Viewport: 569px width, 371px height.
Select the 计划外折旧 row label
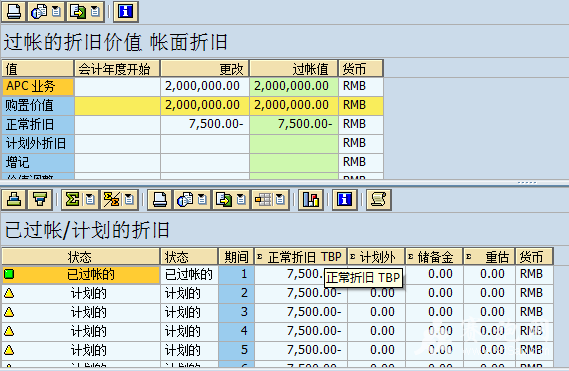(38, 144)
